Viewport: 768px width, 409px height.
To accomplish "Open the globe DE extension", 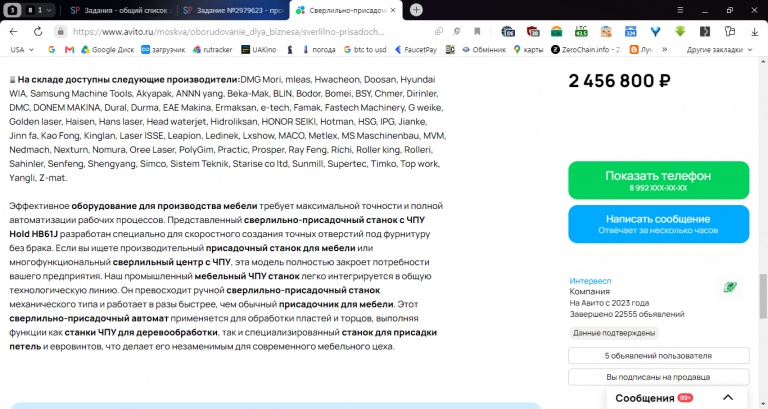I will pos(508,31).
